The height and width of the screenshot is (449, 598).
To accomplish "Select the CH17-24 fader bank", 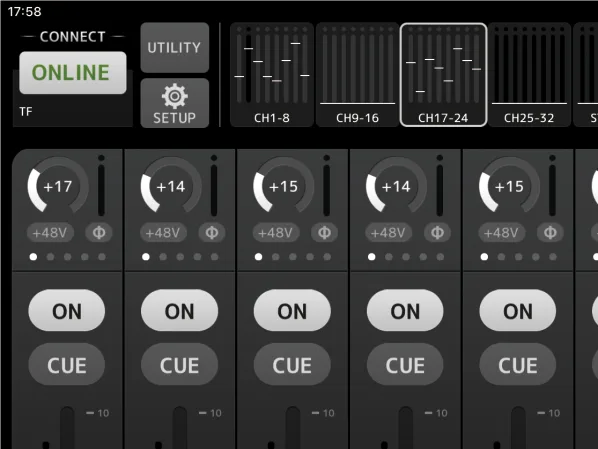I will [x=443, y=75].
